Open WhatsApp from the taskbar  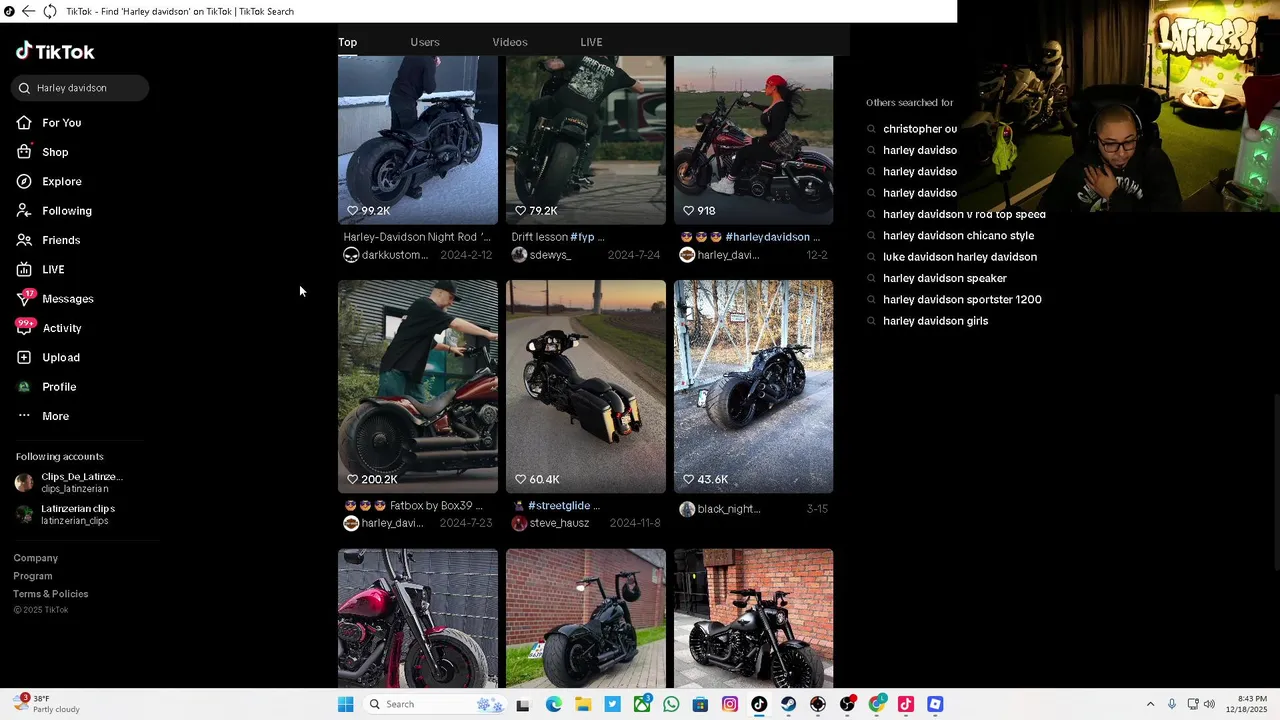[x=671, y=704]
